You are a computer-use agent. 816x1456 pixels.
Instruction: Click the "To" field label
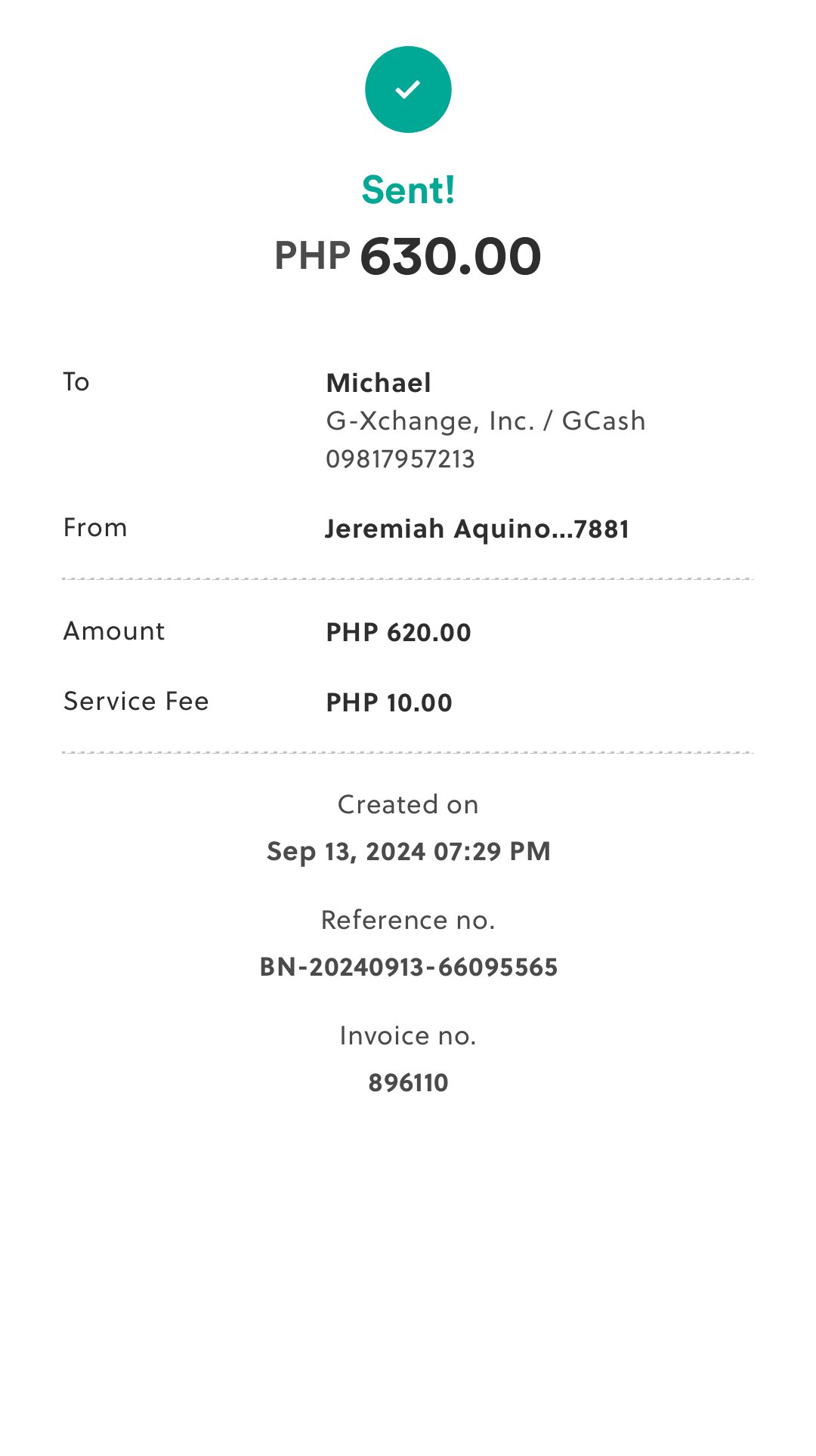76,382
